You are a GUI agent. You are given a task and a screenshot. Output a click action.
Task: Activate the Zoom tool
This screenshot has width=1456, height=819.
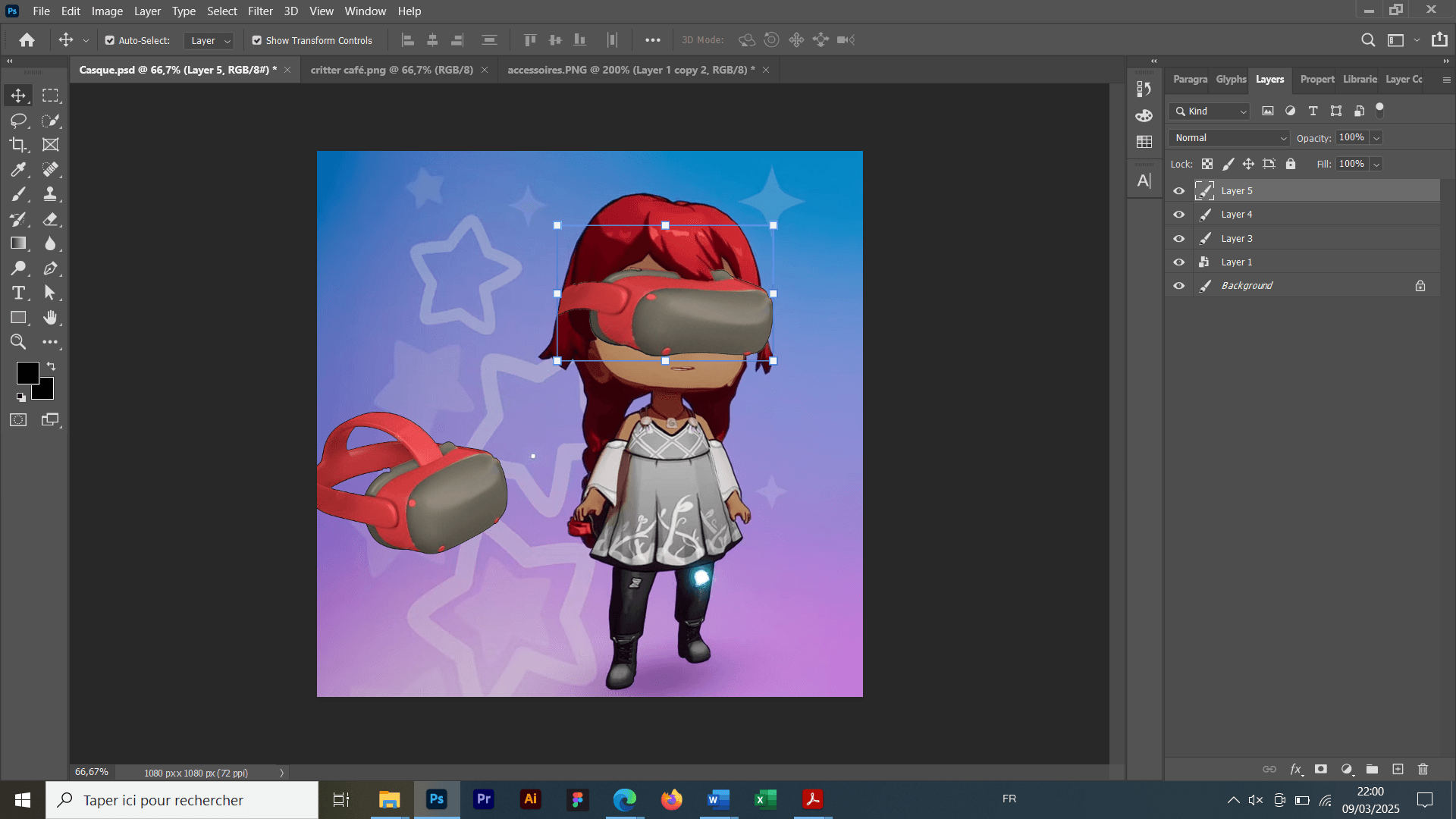(18, 342)
